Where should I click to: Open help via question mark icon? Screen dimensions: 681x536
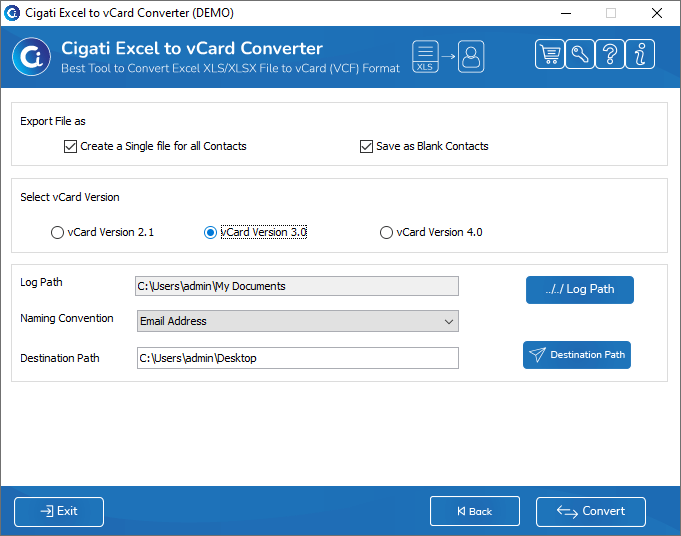click(610, 54)
